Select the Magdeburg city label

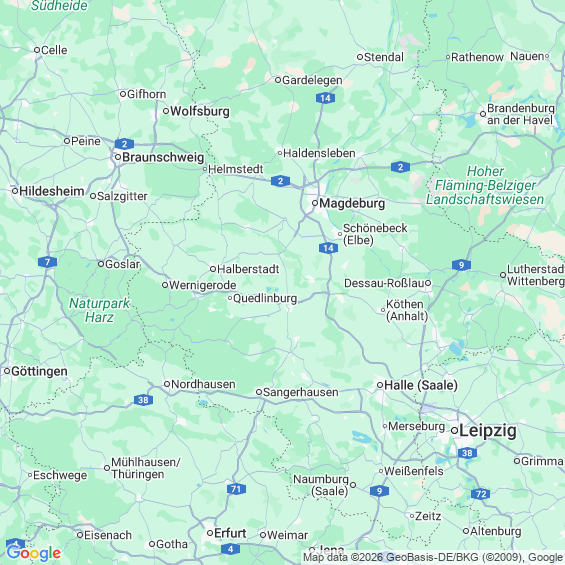pos(352,204)
